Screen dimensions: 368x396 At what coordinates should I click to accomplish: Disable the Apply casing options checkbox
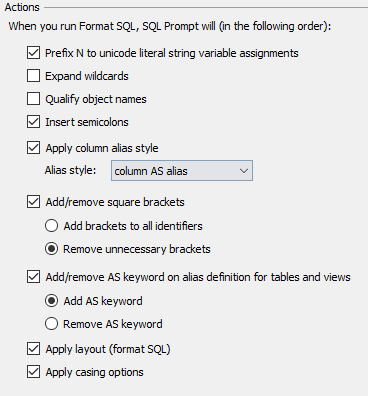click(x=33, y=372)
